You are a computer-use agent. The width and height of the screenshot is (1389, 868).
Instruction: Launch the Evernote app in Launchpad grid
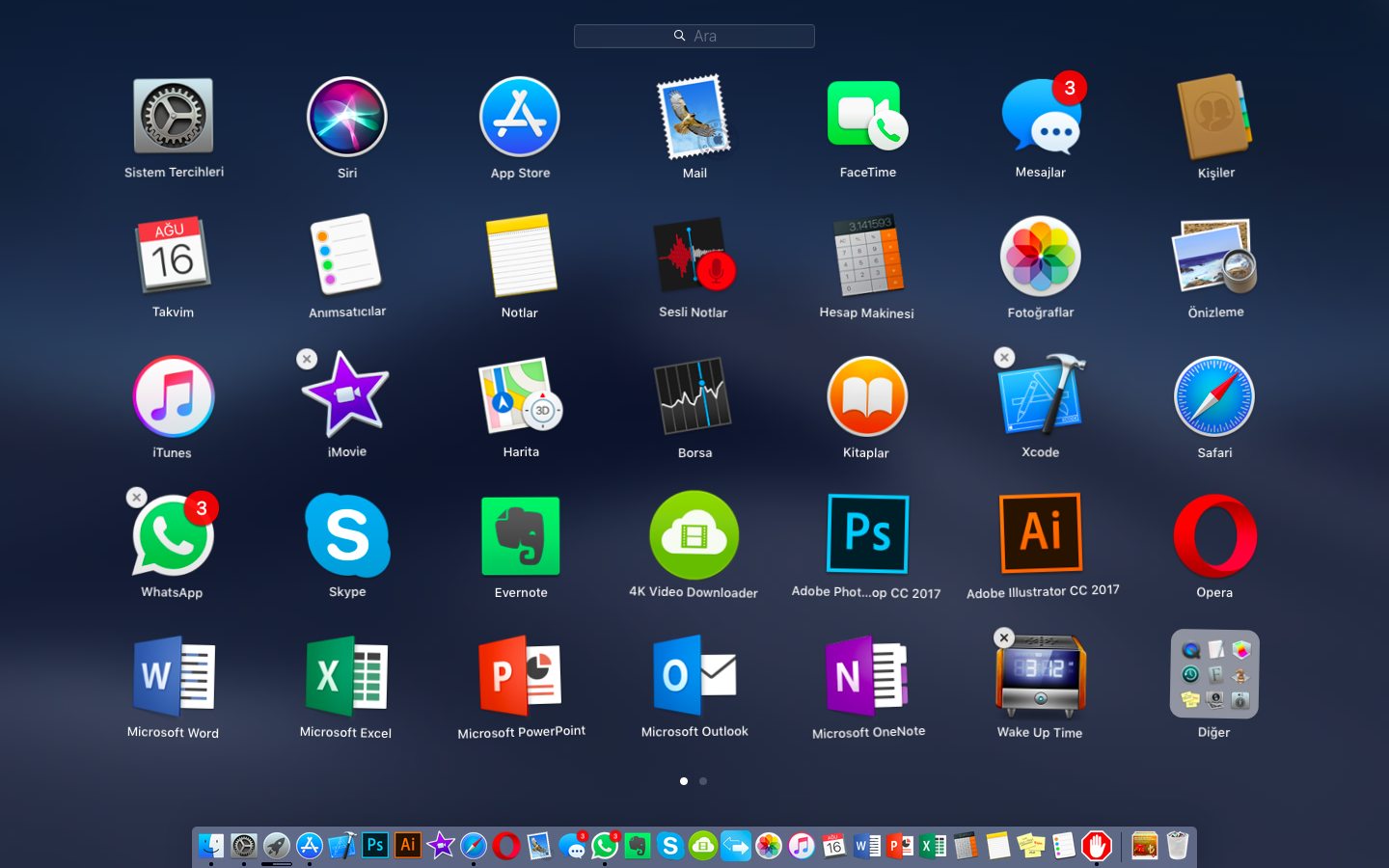[x=520, y=537]
